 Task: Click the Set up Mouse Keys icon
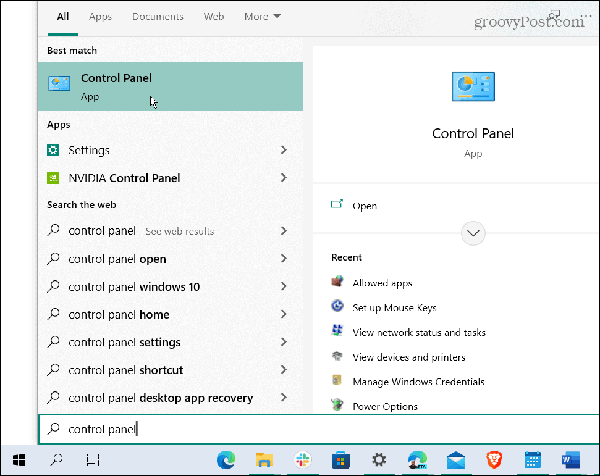337,306
